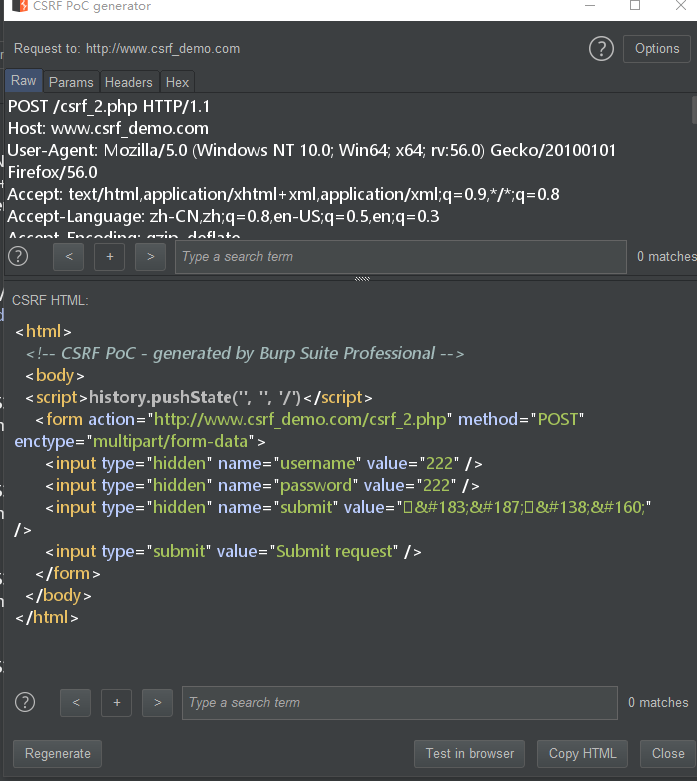Click 'Request to: http://www.csrf_demo.com' label

[127, 49]
